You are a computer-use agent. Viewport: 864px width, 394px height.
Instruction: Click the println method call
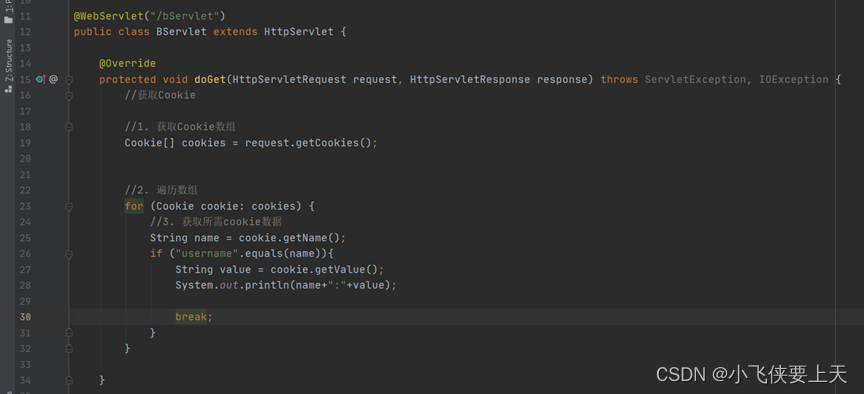(267, 285)
